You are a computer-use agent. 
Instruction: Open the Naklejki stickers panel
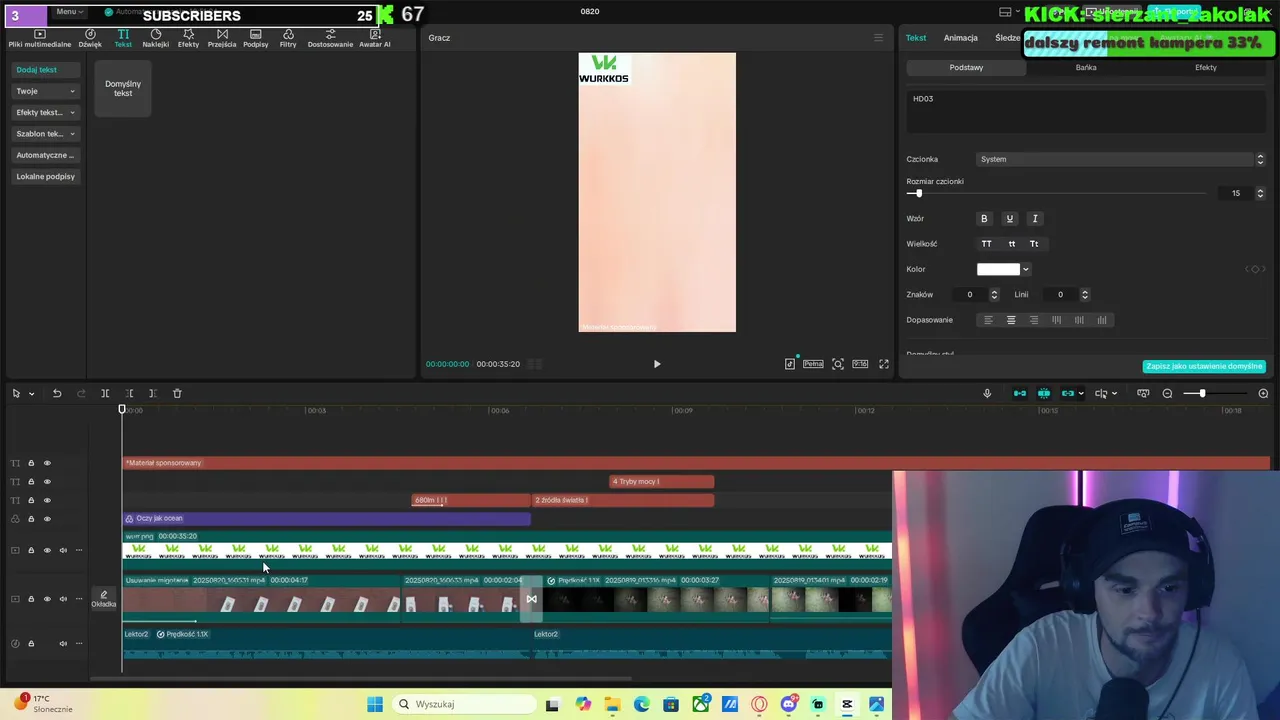pos(155,38)
